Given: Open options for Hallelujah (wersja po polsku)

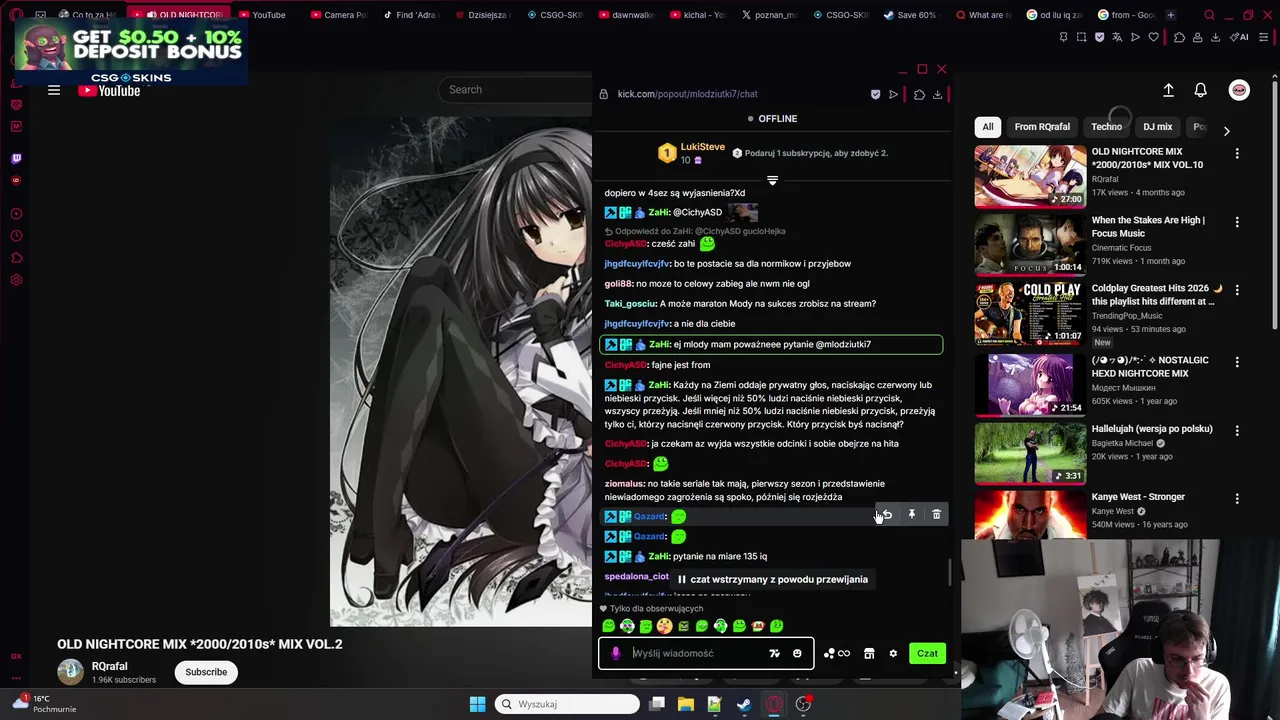Looking at the screenshot, I should (1237, 430).
